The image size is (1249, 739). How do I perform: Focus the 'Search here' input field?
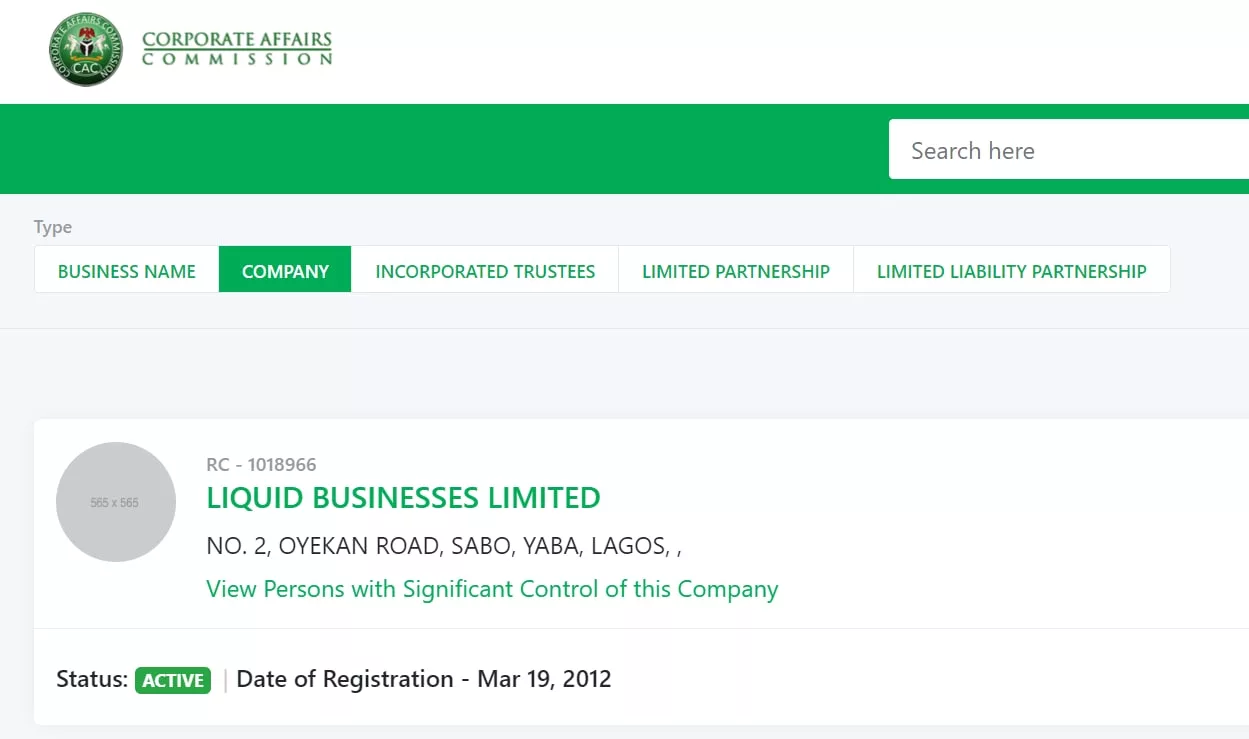[1065, 150]
